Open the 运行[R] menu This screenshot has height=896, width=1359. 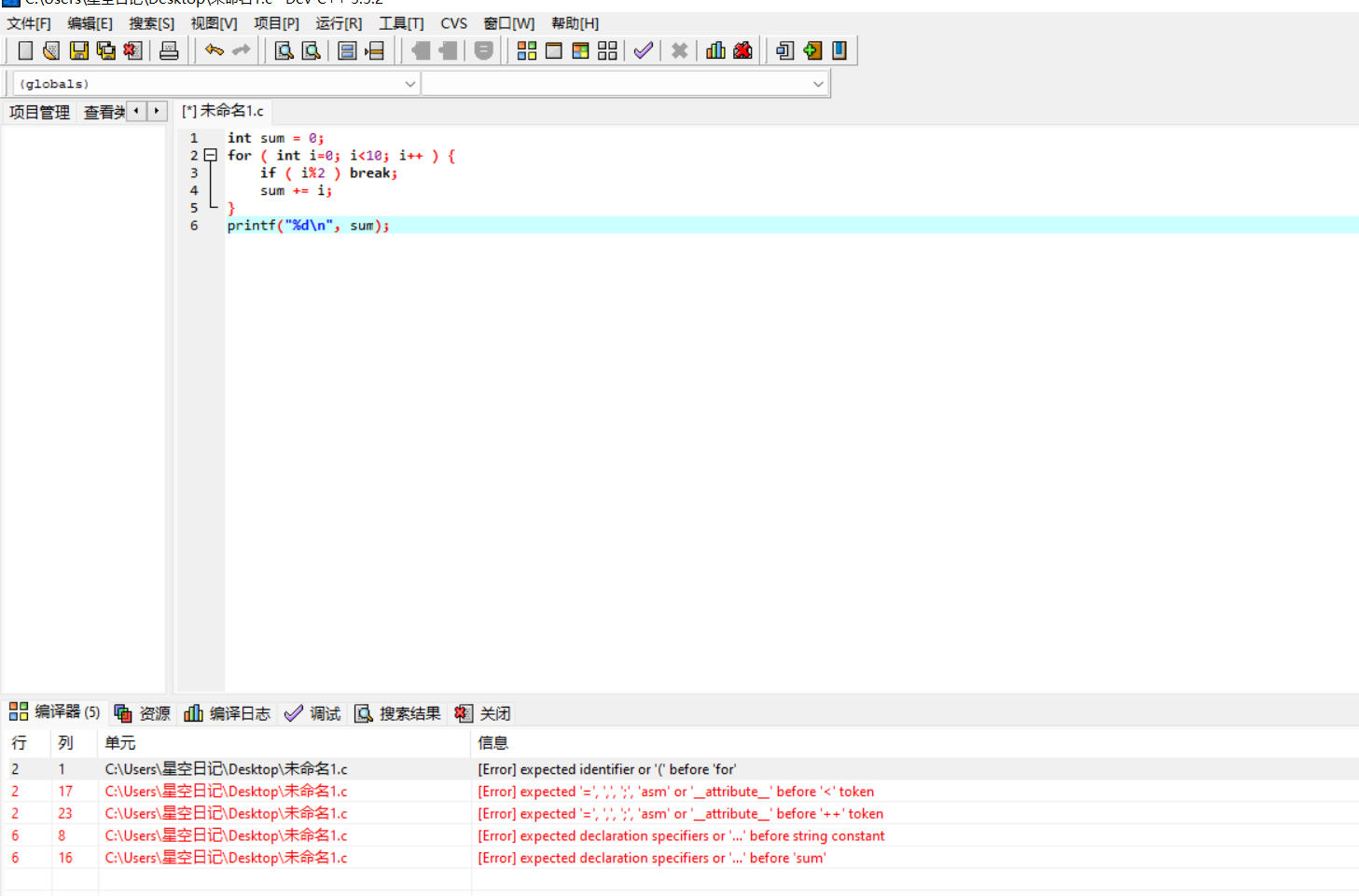[339, 23]
